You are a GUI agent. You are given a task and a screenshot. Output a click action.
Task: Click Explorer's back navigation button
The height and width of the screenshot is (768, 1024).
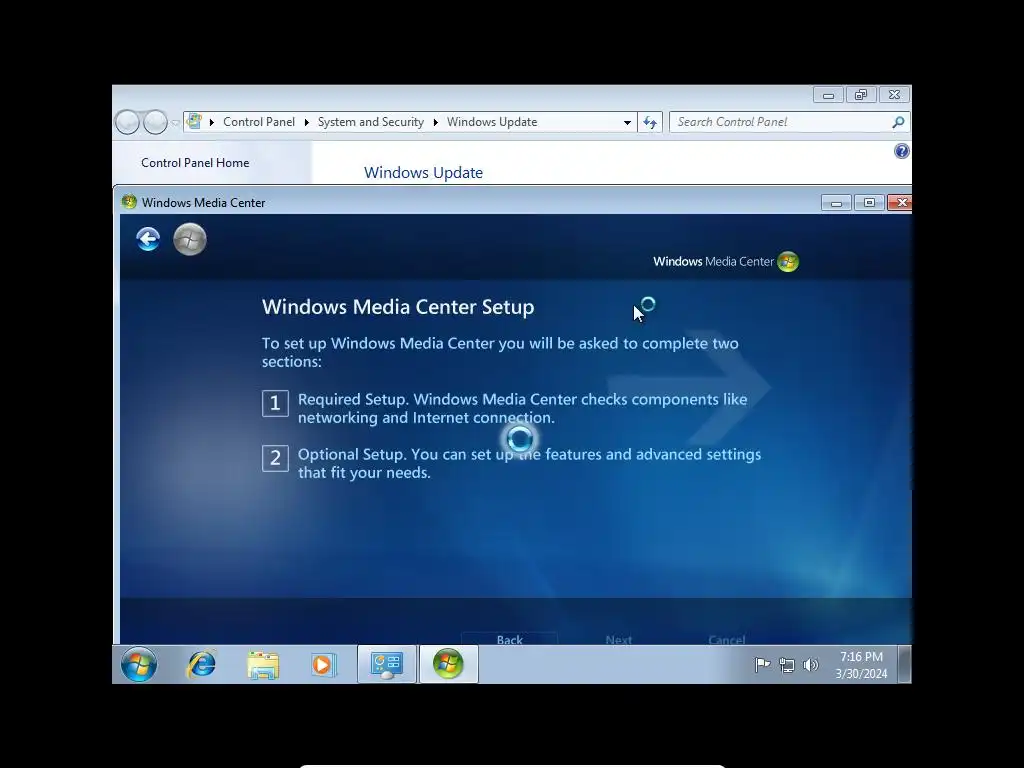point(127,122)
